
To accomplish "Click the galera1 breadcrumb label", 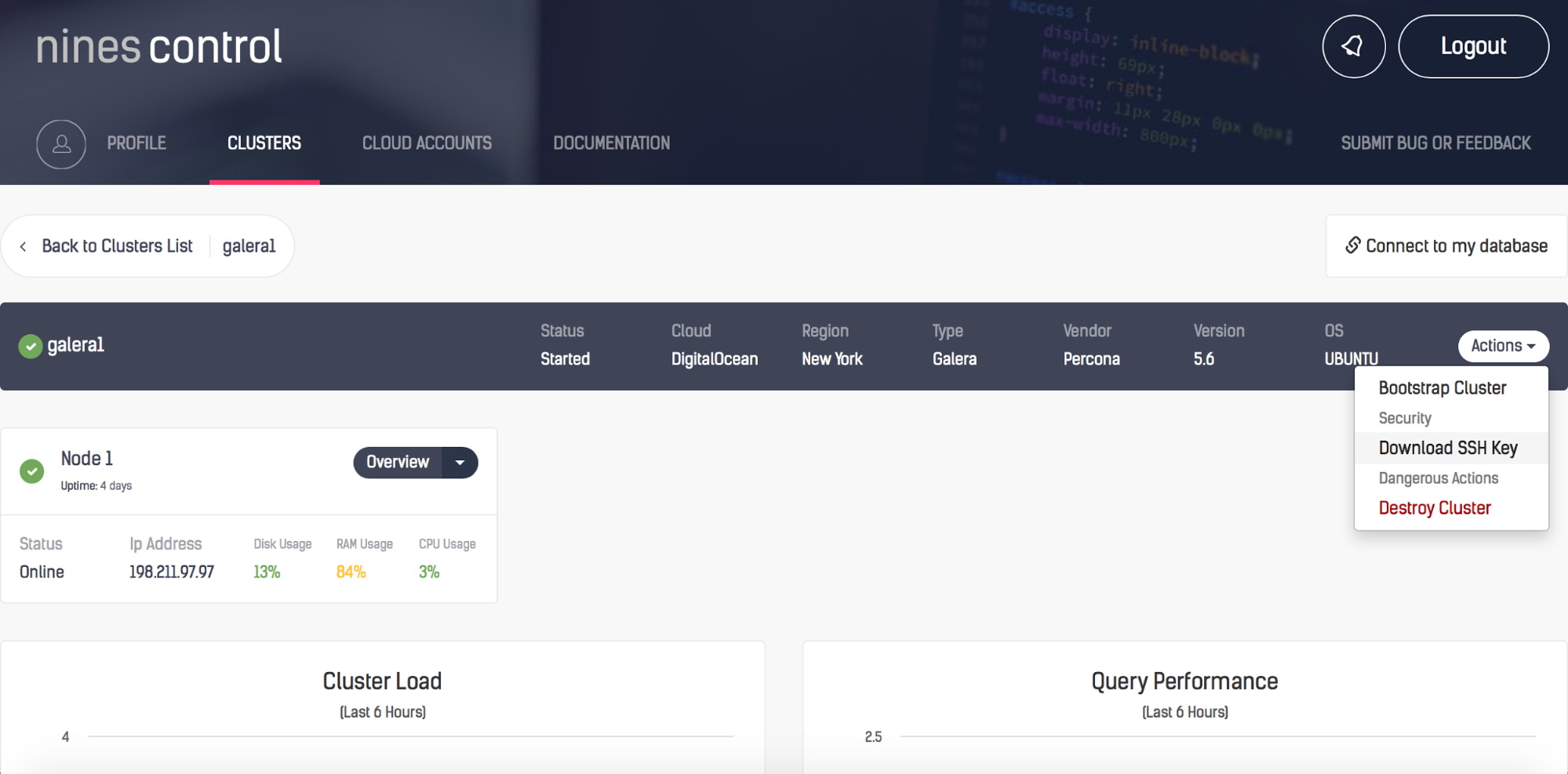I will [249, 246].
